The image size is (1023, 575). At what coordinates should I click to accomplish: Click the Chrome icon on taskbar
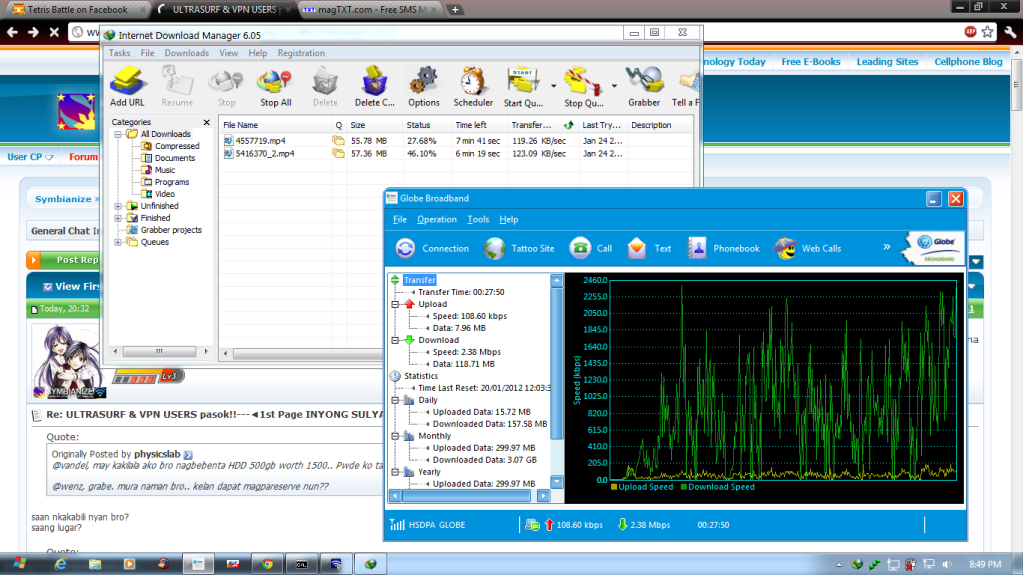267,564
